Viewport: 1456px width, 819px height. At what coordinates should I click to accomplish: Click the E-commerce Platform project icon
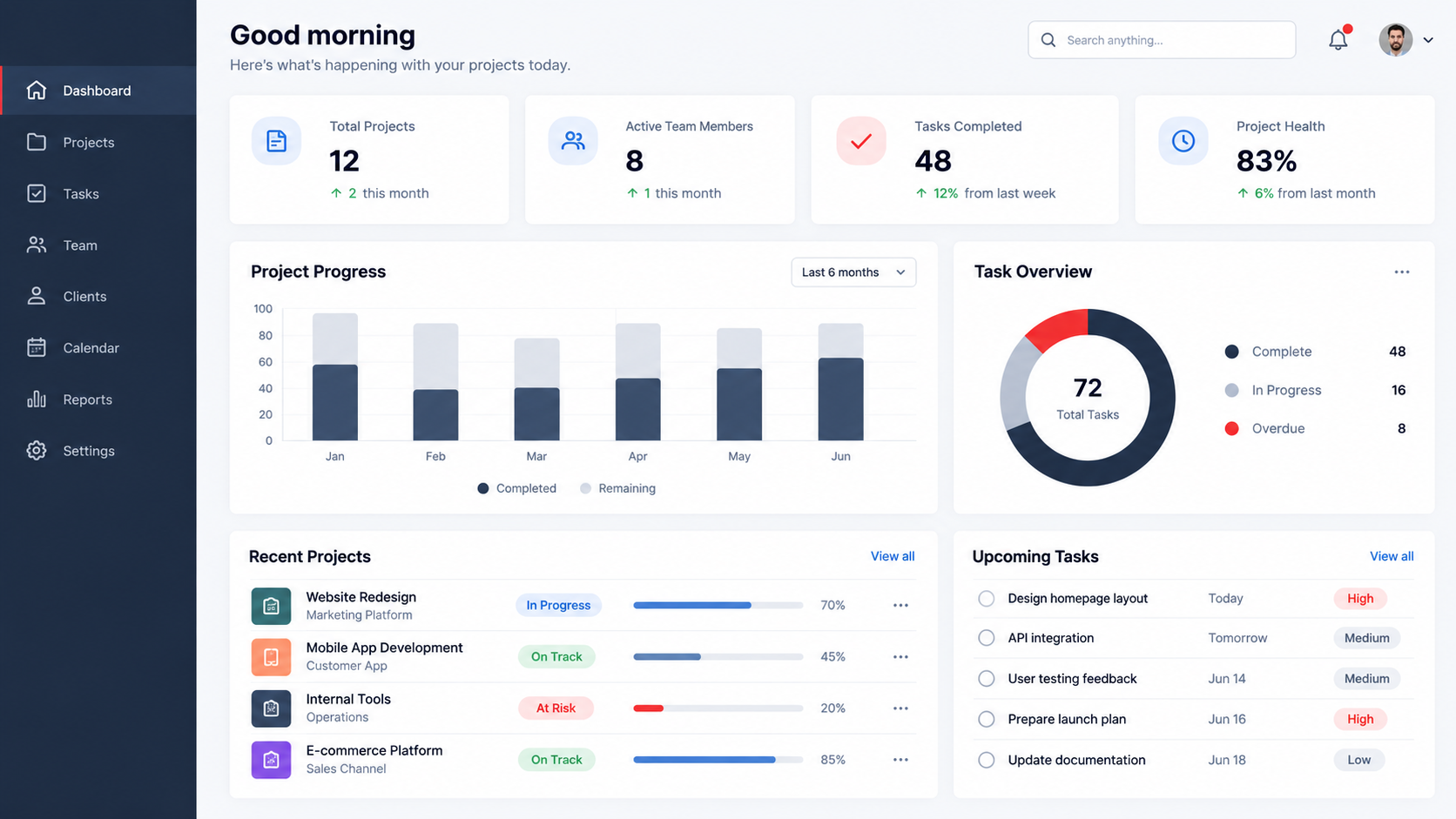[x=271, y=760]
